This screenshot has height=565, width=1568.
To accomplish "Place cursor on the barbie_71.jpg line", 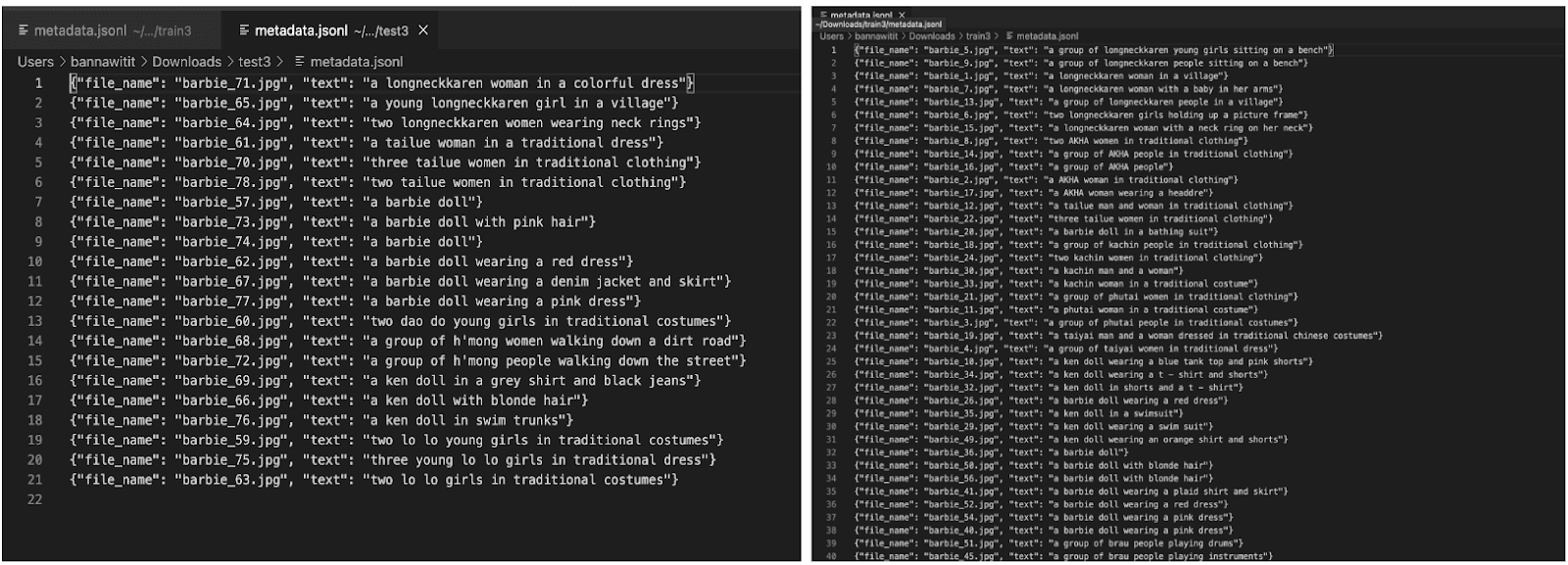I will (x=381, y=83).
